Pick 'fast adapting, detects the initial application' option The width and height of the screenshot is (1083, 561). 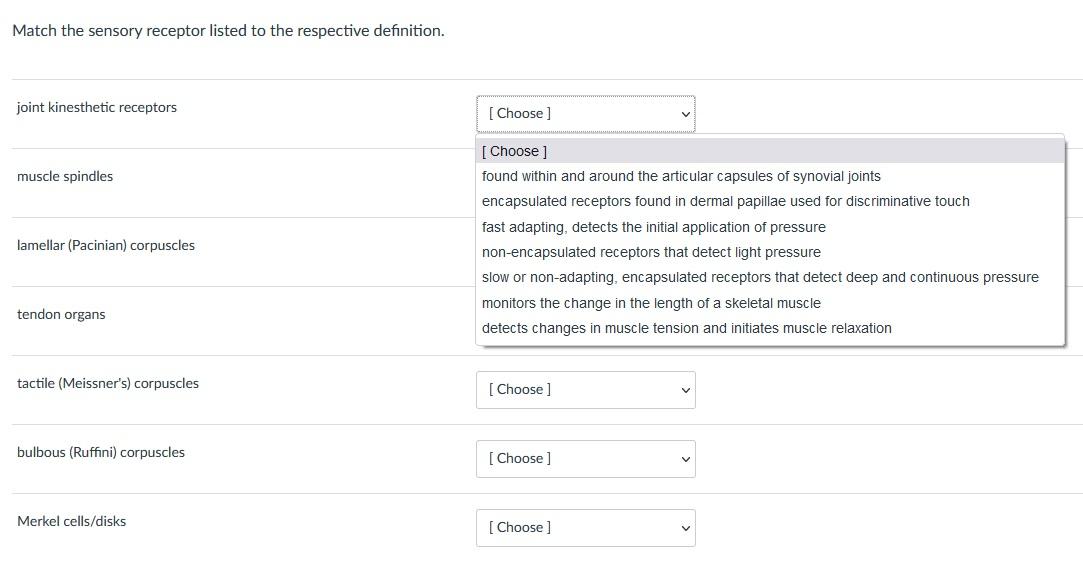pyautogui.click(x=653, y=227)
